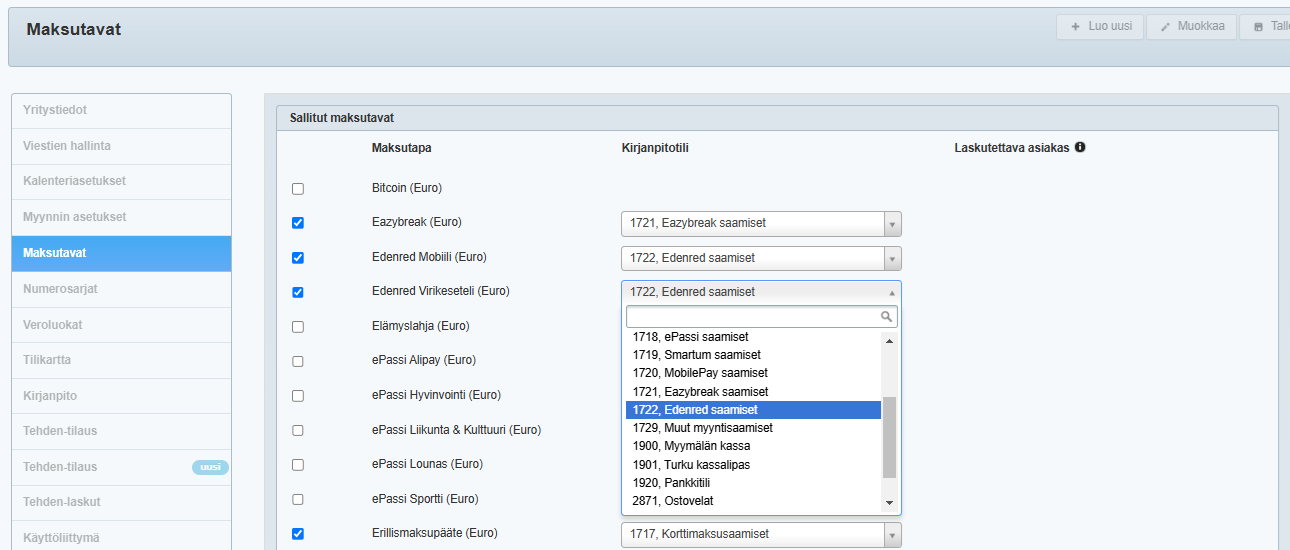This screenshot has height=550, width=1290.
Task: Collapse the Edenred Virikeseteli account dropdown
Action: tap(760, 292)
